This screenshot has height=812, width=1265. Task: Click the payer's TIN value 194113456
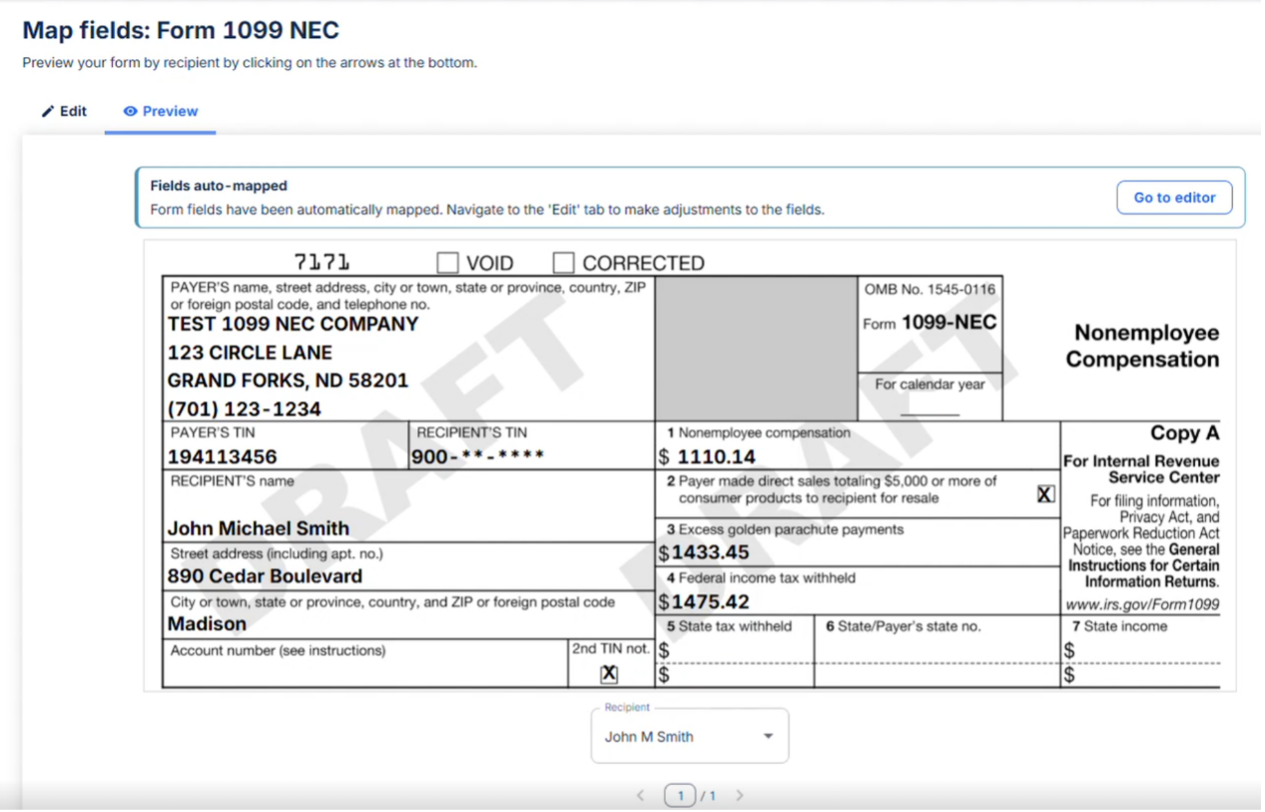(222, 457)
